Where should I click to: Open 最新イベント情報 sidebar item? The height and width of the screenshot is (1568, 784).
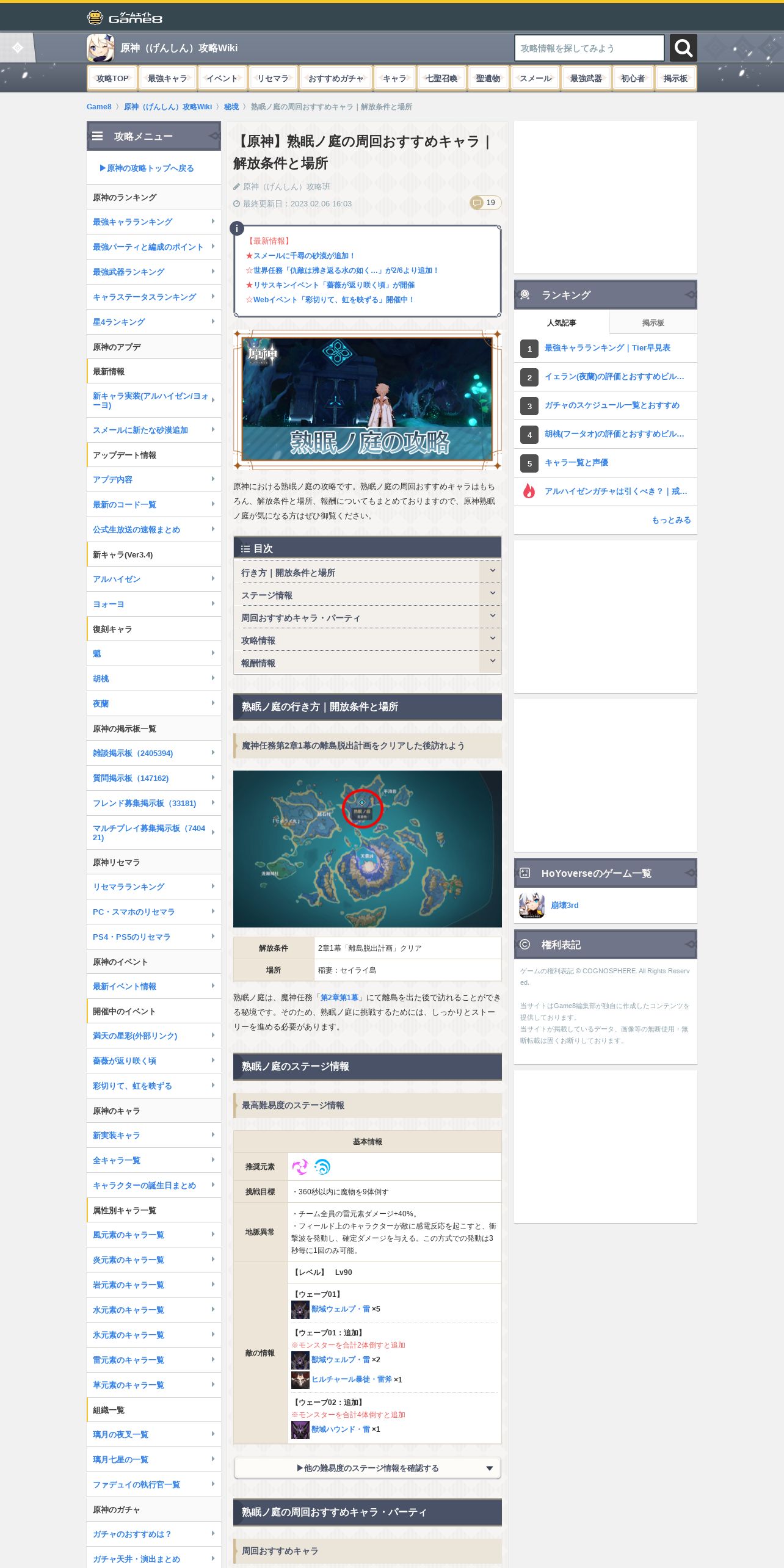[154, 986]
